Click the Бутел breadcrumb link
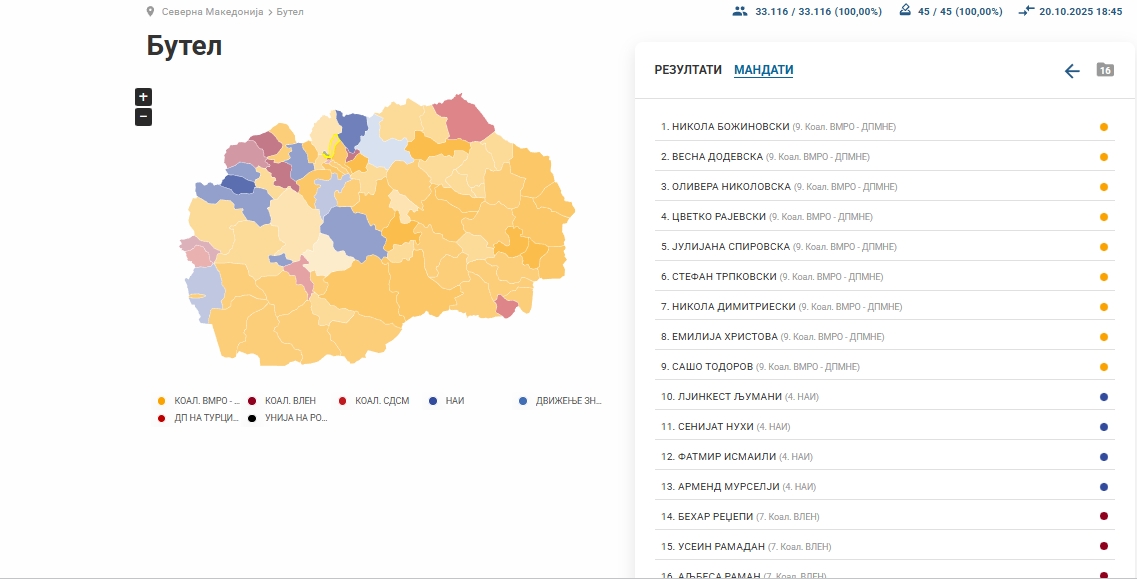 [x=290, y=12]
